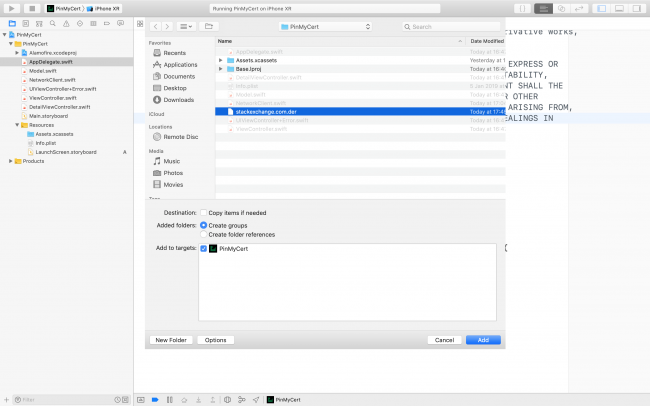Select Create folder references radio button
The image size is (650, 406).
pos(204,234)
